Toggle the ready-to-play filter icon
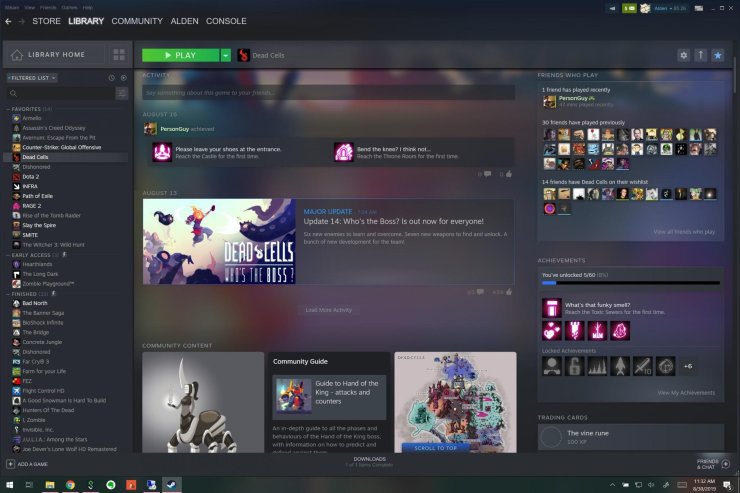The width and height of the screenshot is (740, 493). click(123, 77)
